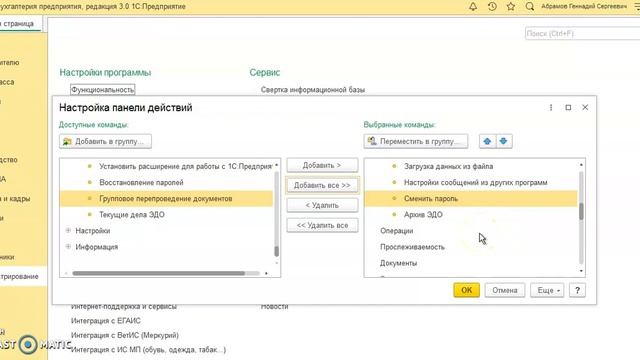Select Архив ЭДО in selected commands
The height and width of the screenshot is (360, 640).
tap(471, 215)
